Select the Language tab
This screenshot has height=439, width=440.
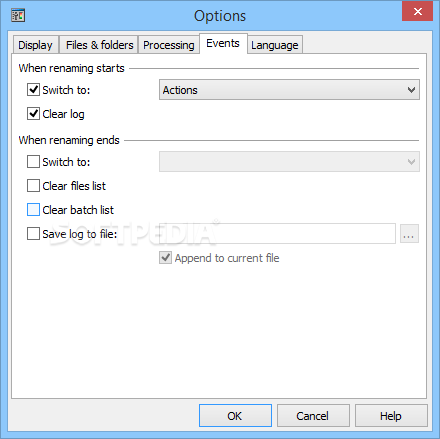click(275, 45)
